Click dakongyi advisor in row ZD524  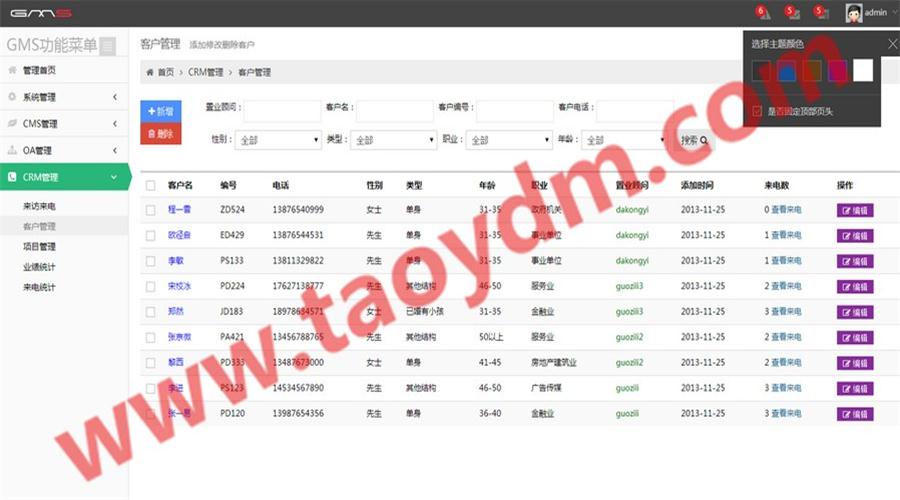tap(632, 210)
